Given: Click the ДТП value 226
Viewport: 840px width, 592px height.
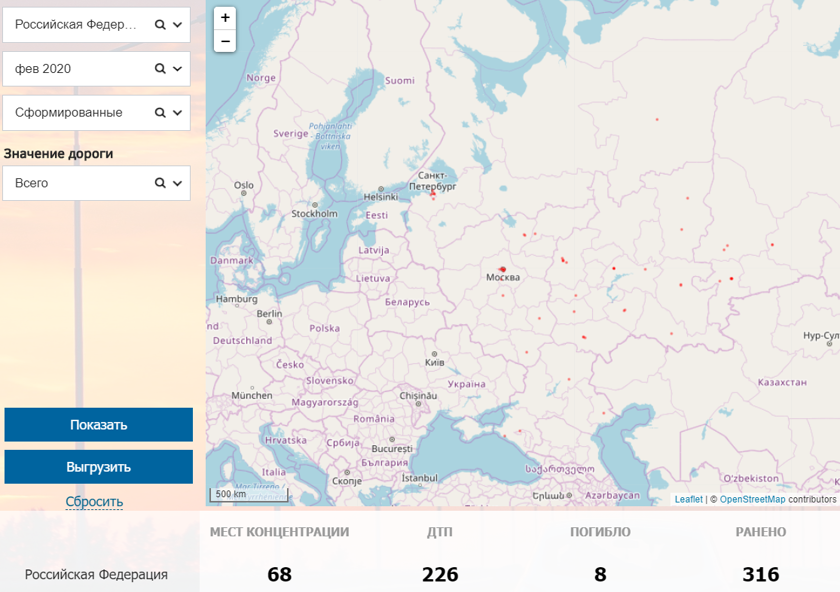Looking at the screenshot, I should (x=440, y=575).
